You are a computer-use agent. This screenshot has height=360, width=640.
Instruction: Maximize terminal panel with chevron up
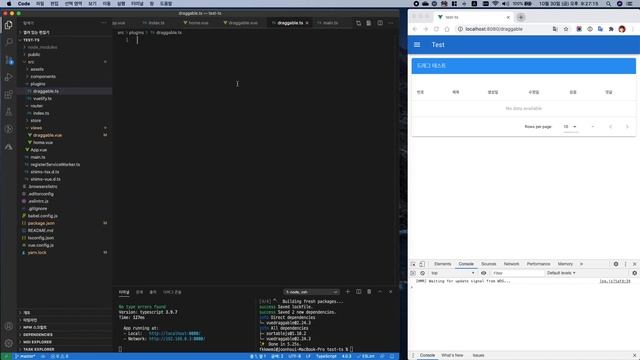point(380,292)
